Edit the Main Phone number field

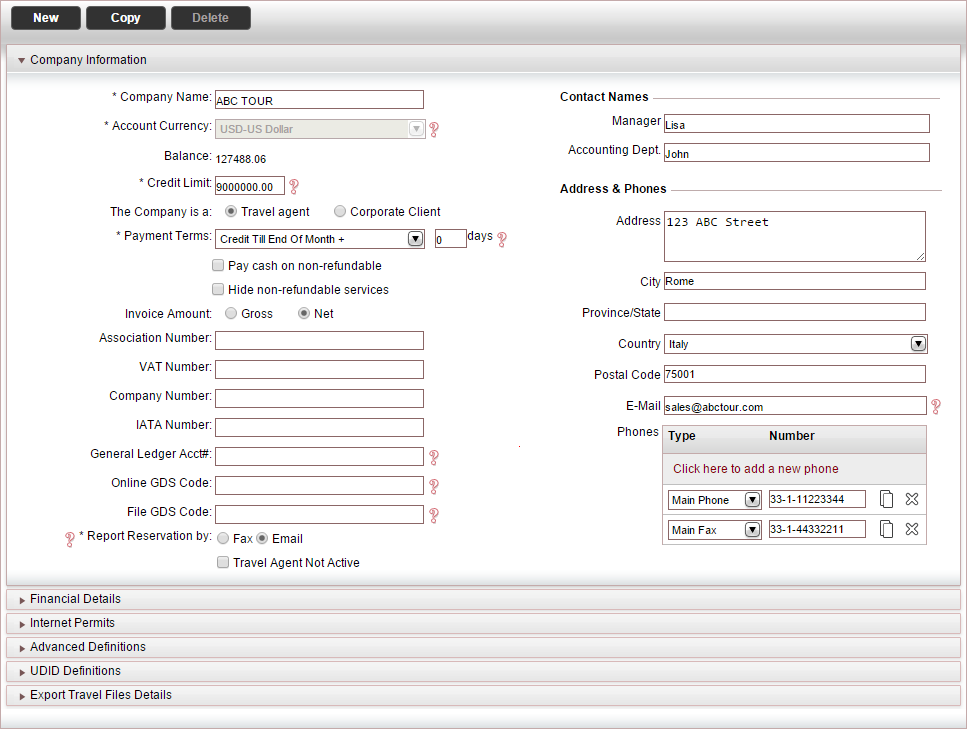[x=817, y=499]
